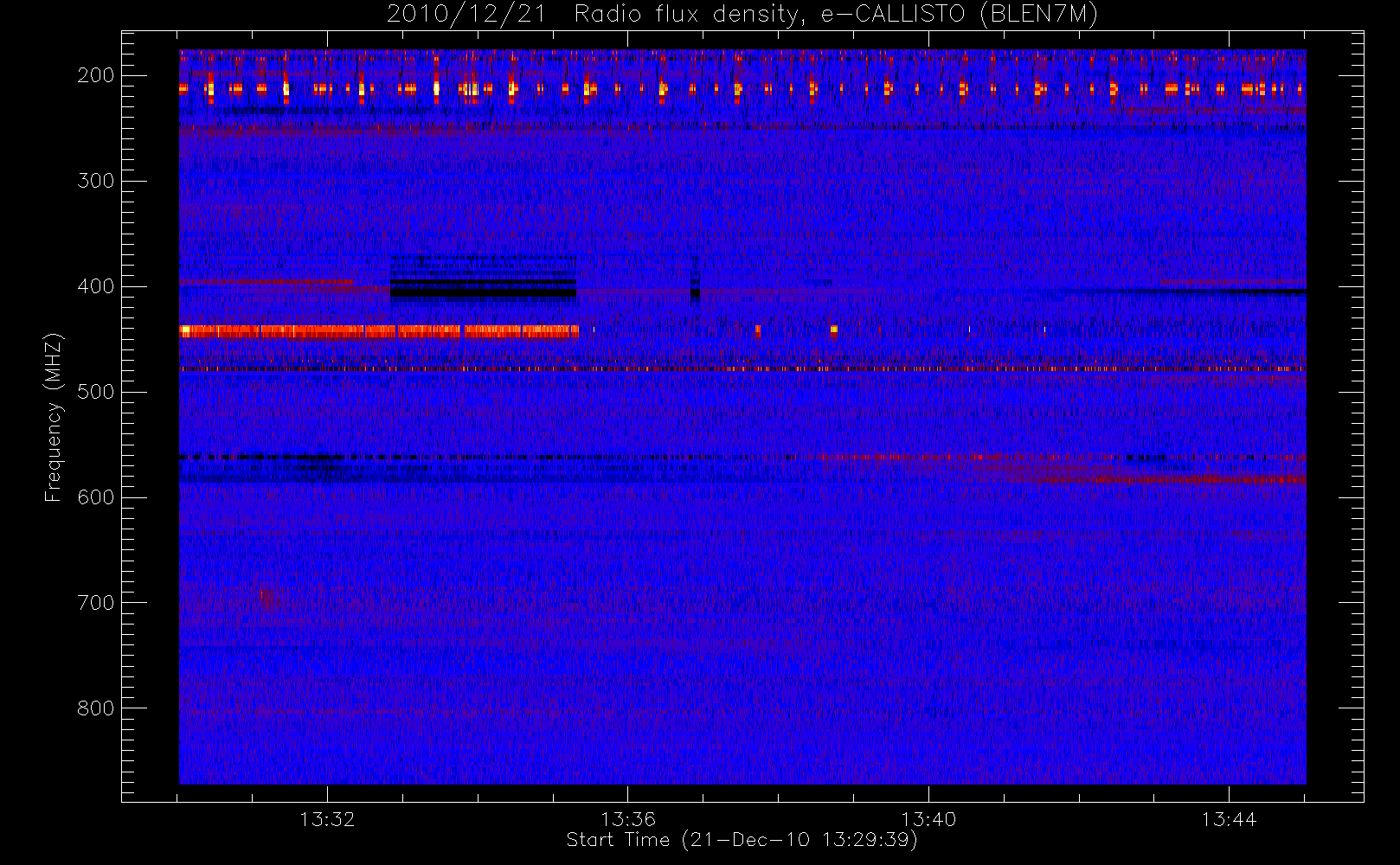Screen dimensions: 1400x865
Task: Click the 'Frequency (MHZ)' axis label
Action: 54,417
